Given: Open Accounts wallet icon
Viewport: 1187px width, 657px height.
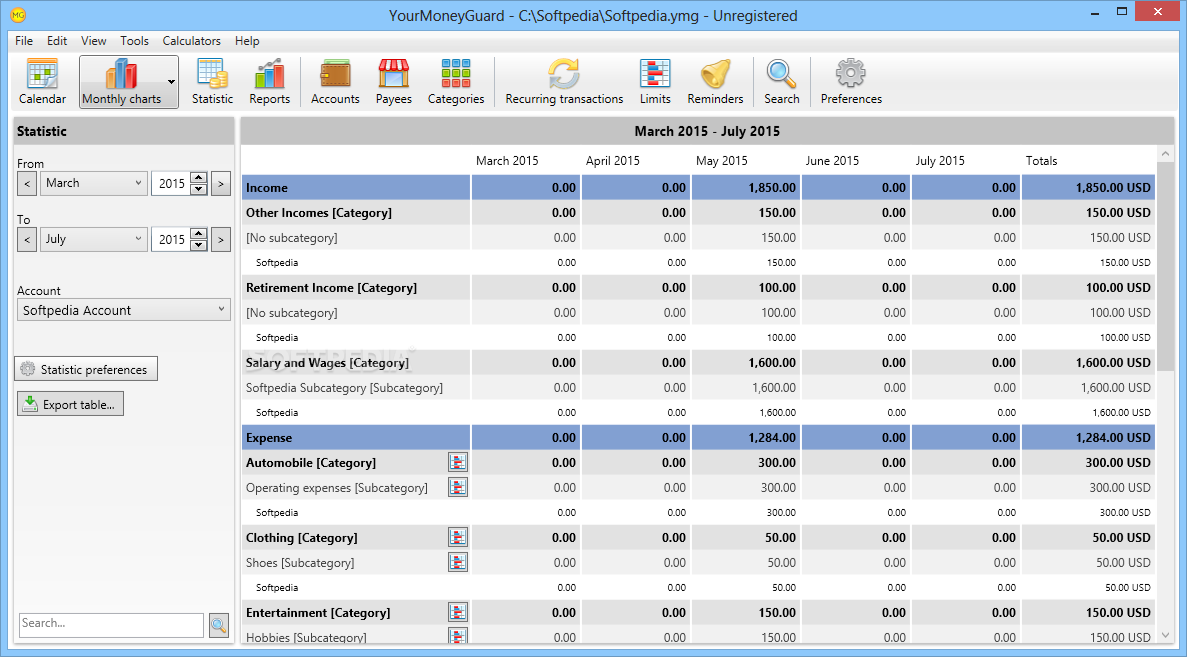Looking at the screenshot, I should [x=335, y=82].
